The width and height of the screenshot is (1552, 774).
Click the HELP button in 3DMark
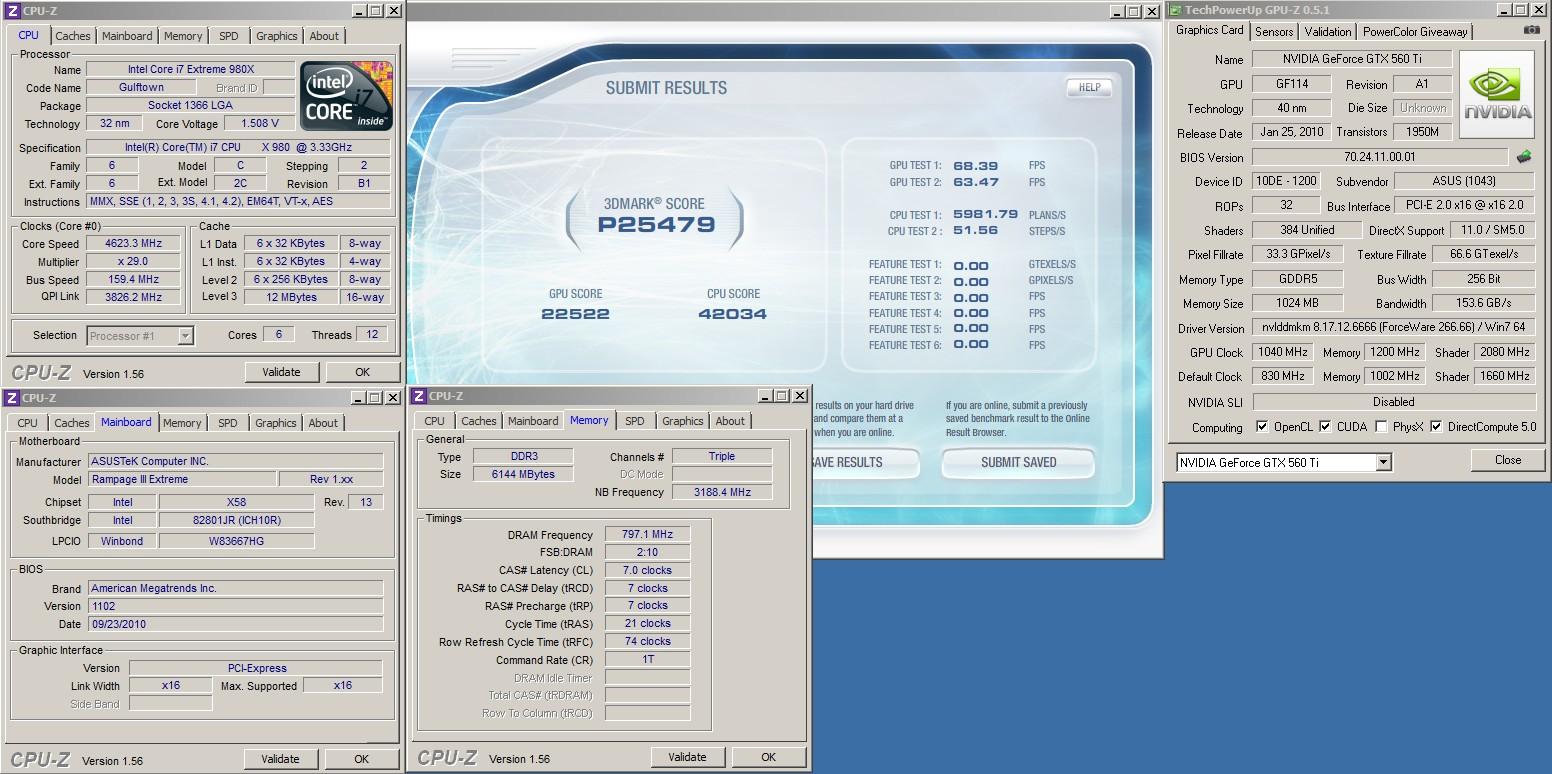1089,87
